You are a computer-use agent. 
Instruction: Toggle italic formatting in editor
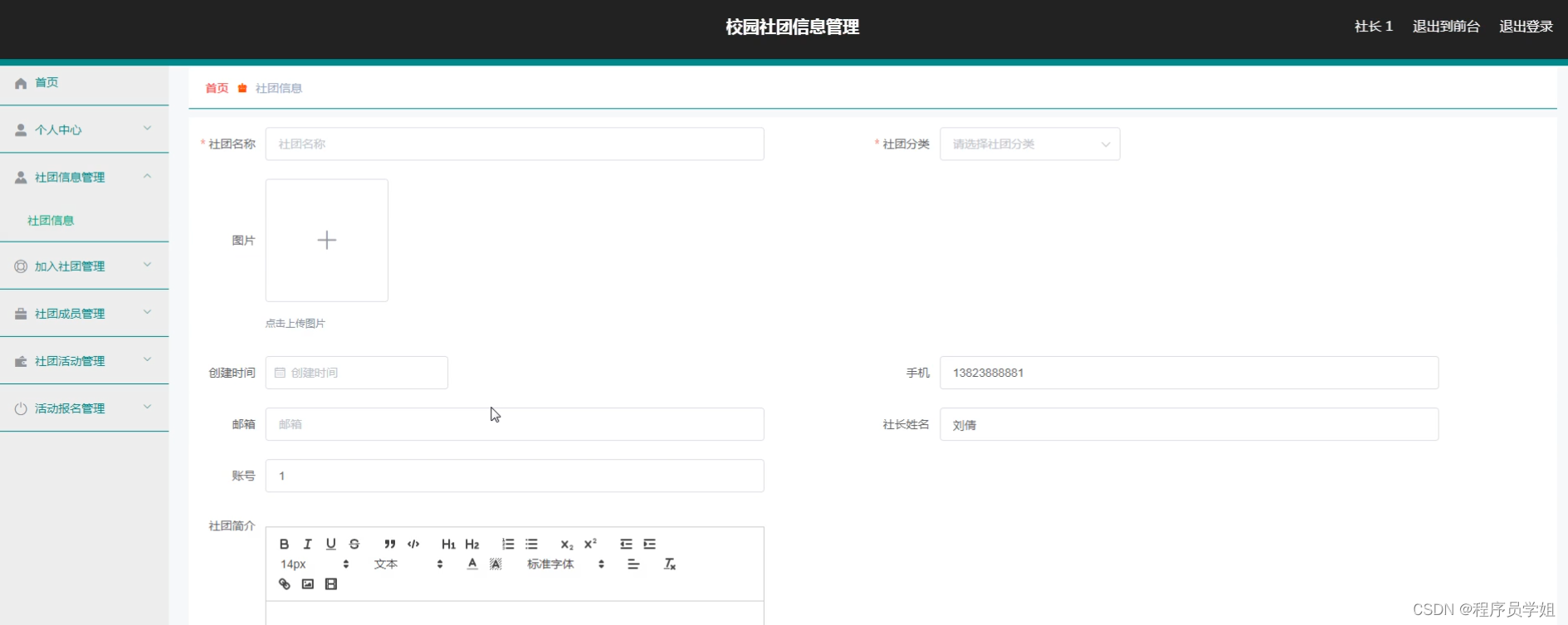click(307, 544)
